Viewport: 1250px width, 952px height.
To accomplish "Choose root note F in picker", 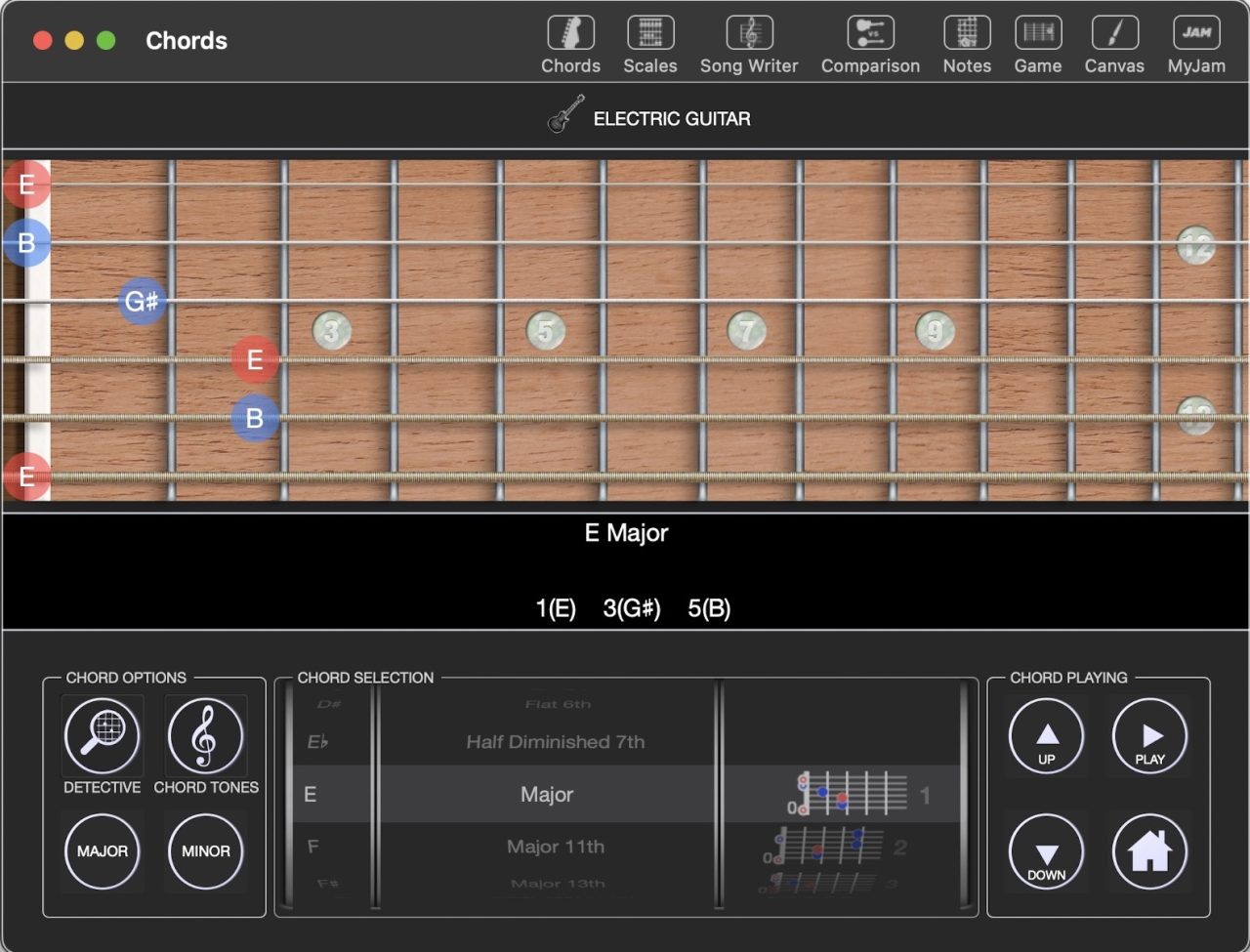I will click(313, 846).
